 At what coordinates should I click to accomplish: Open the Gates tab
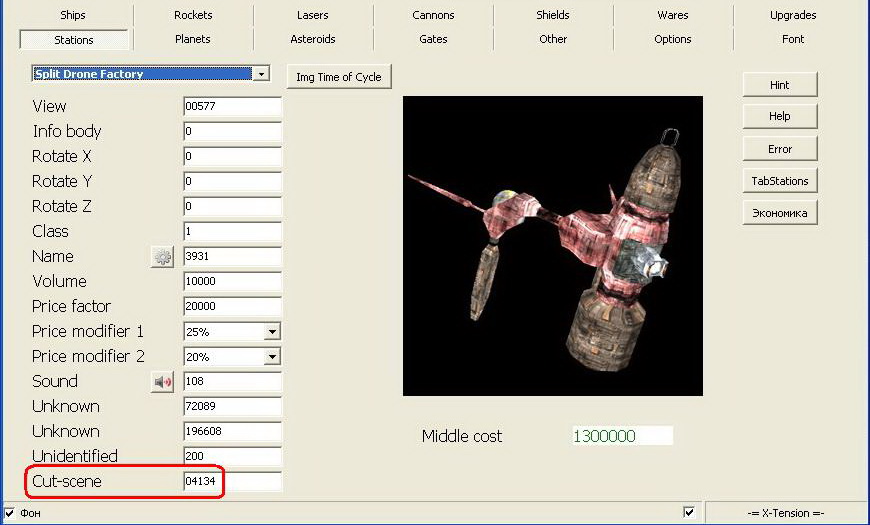[433, 39]
